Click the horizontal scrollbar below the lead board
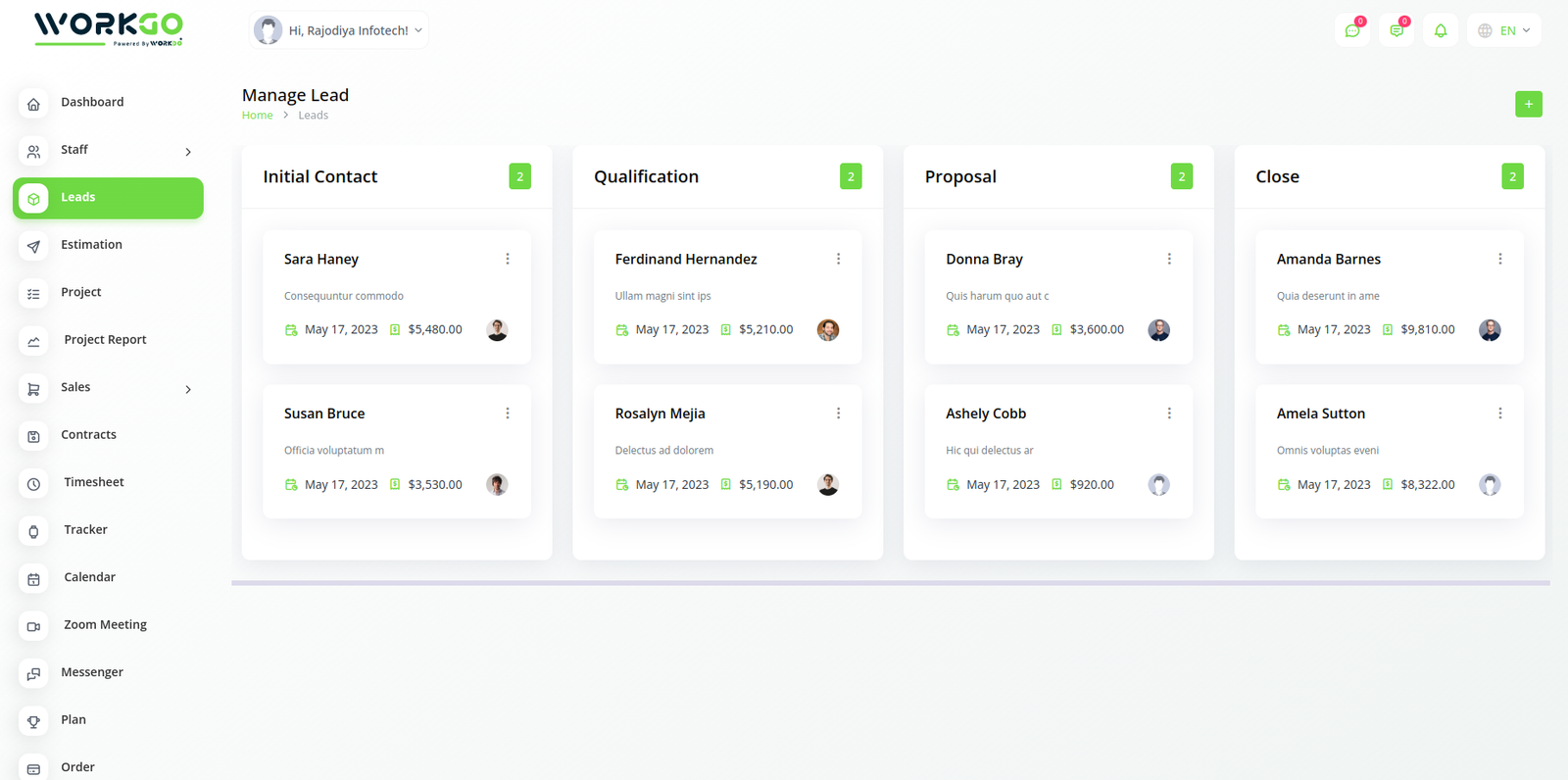The width and height of the screenshot is (1568, 780). 890,583
